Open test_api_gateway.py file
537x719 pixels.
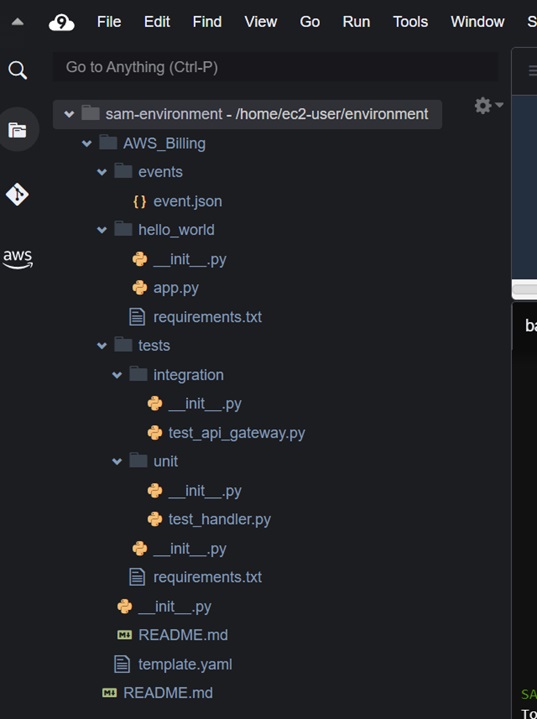(237, 433)
